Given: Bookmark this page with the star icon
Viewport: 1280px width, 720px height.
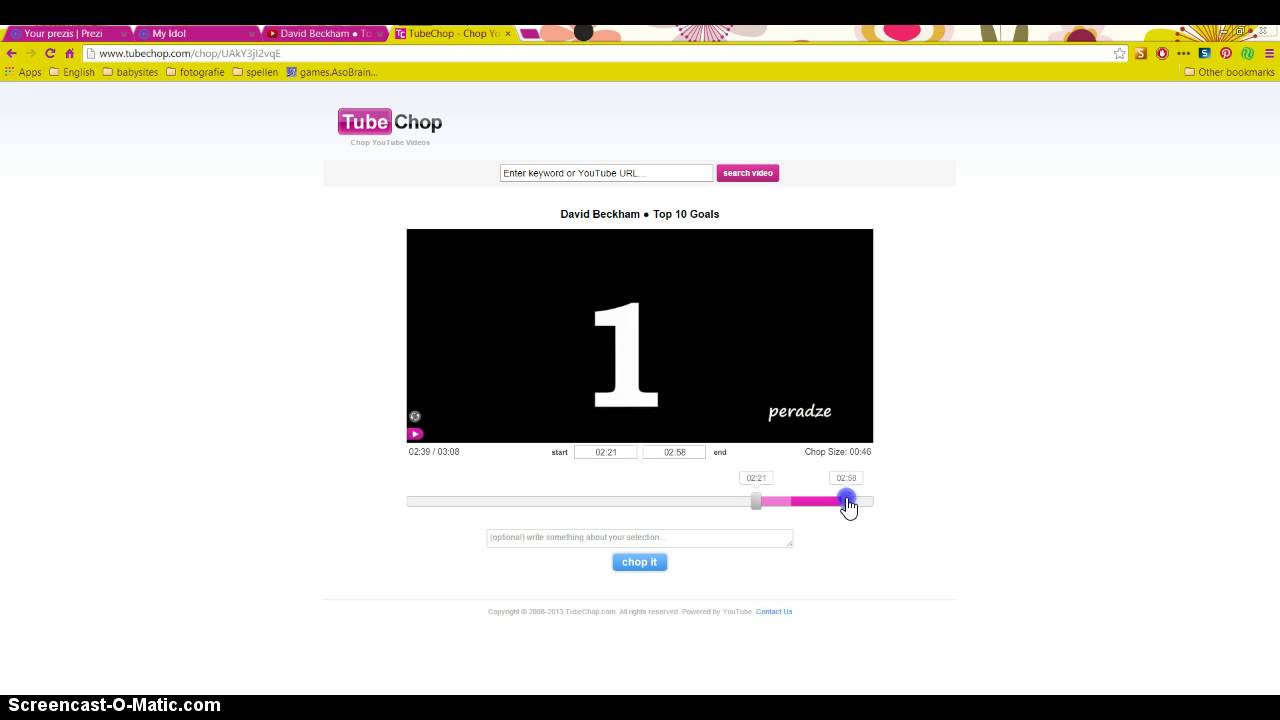Looking at the screenshot, I should tap(1119, 53).
